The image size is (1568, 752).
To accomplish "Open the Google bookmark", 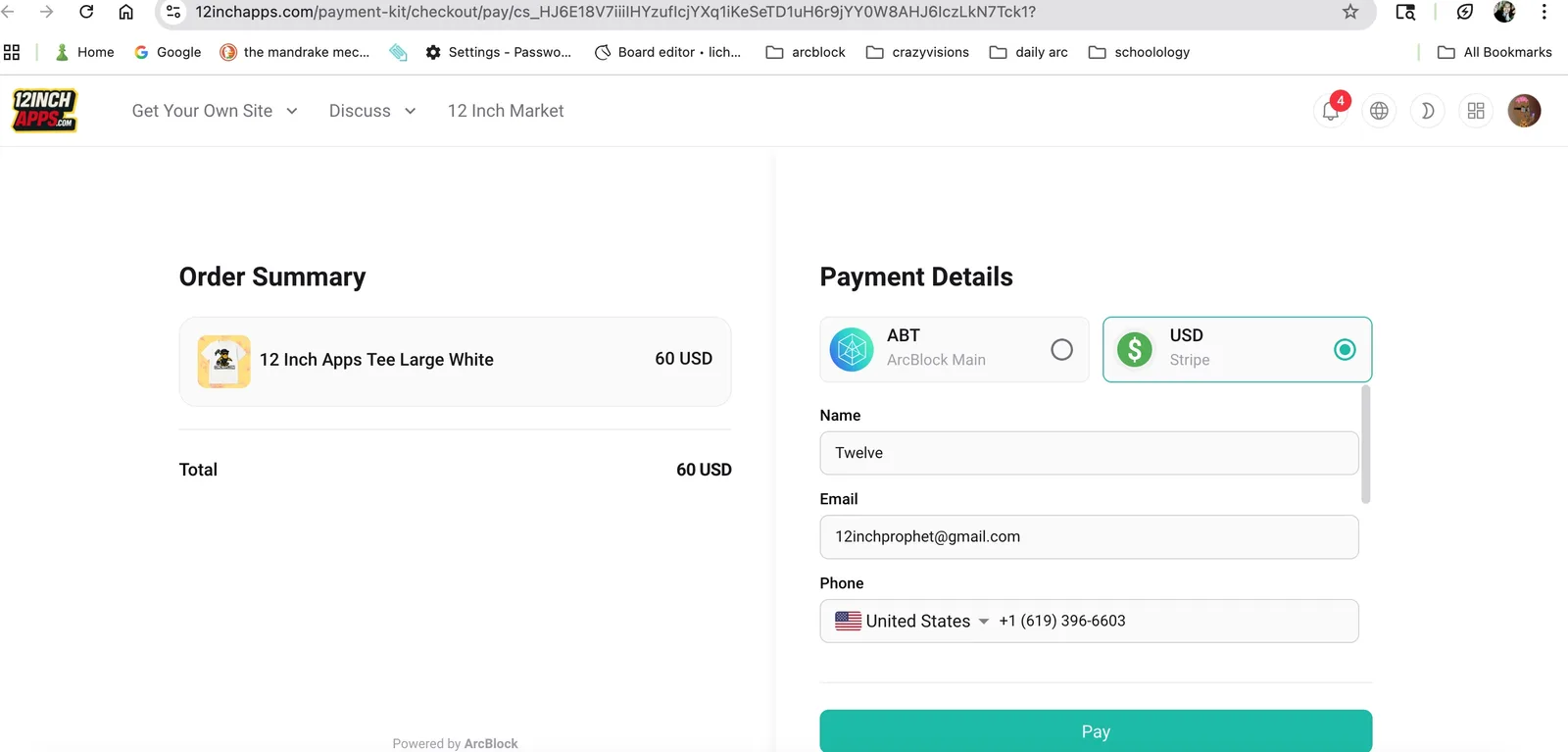I will (x=168, y=52).
